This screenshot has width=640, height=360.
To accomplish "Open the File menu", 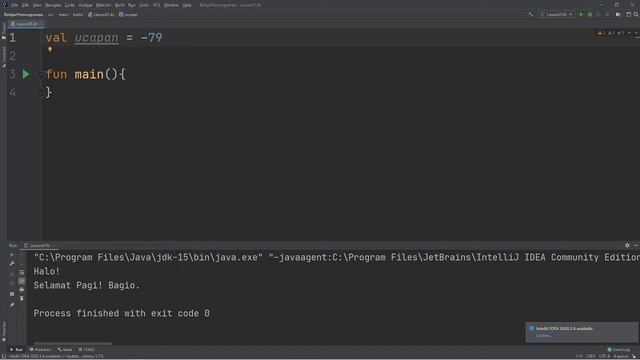I will pos(15,5).
